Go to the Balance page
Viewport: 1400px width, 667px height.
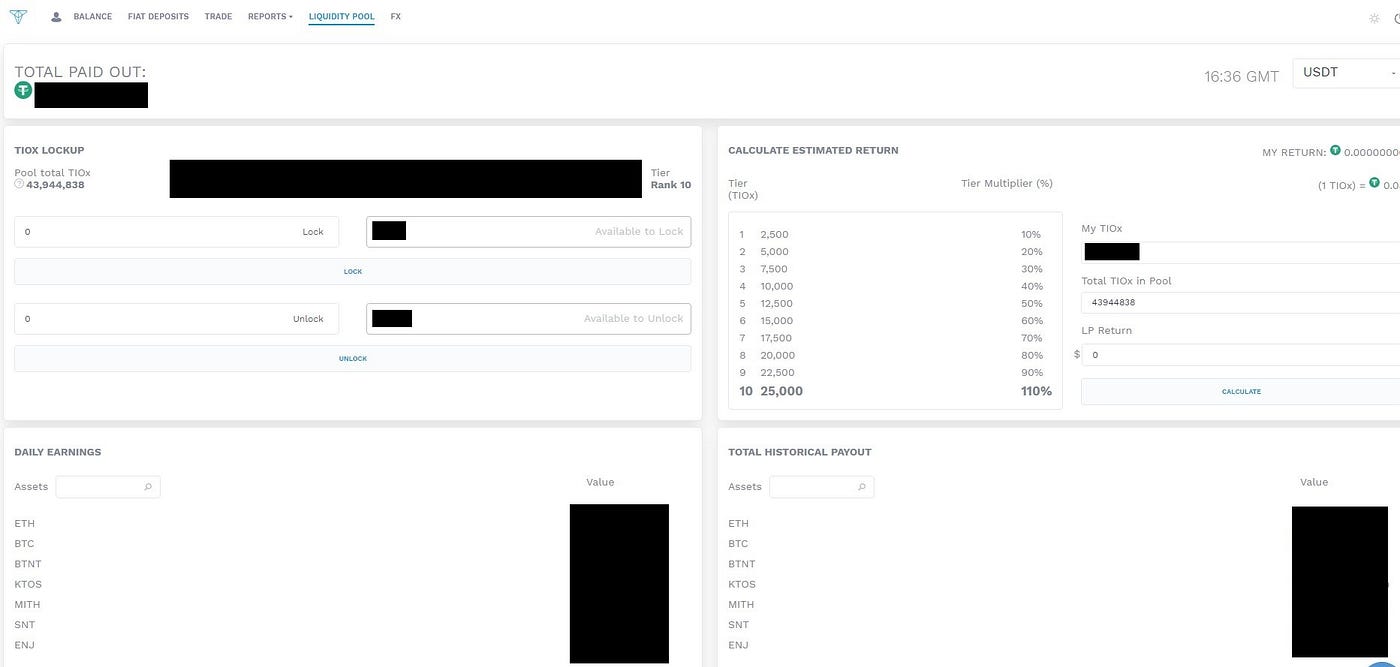pos(93,17)
